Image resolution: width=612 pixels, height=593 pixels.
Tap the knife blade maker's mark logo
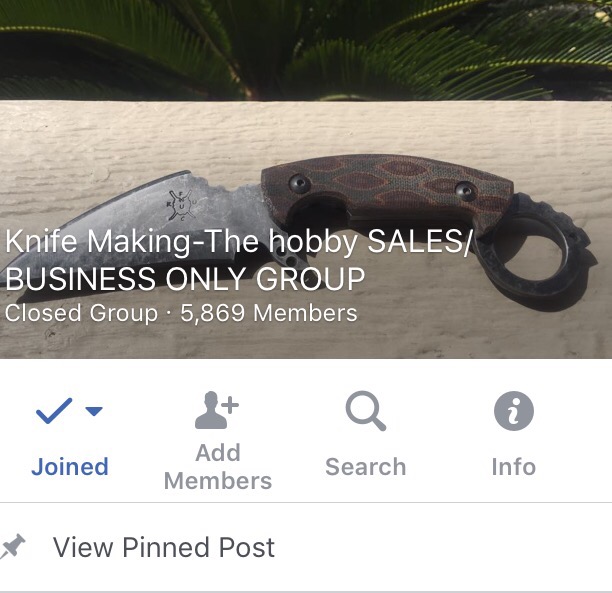click(180, 205)
